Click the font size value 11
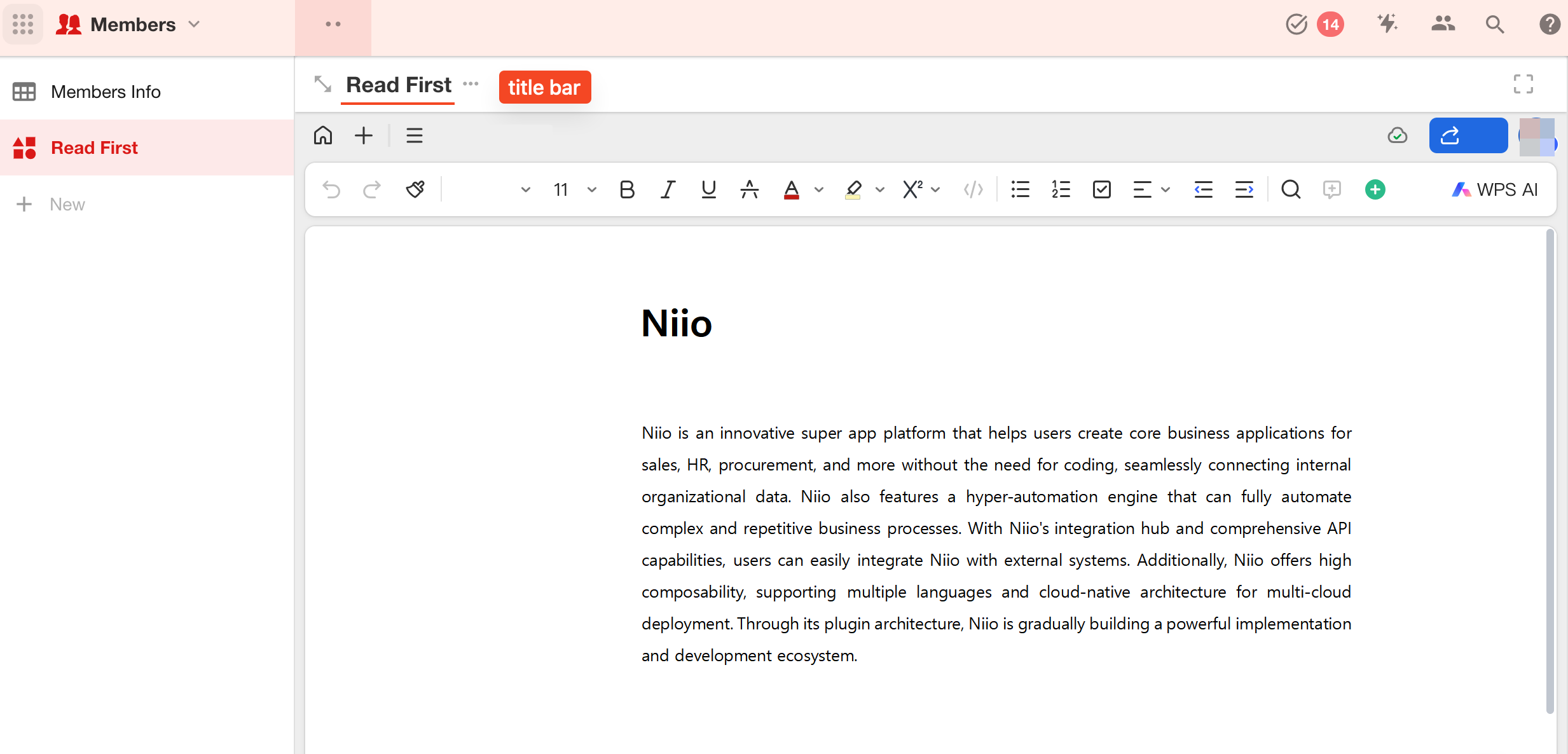1568x754 pixels. (x=561, y=189)
